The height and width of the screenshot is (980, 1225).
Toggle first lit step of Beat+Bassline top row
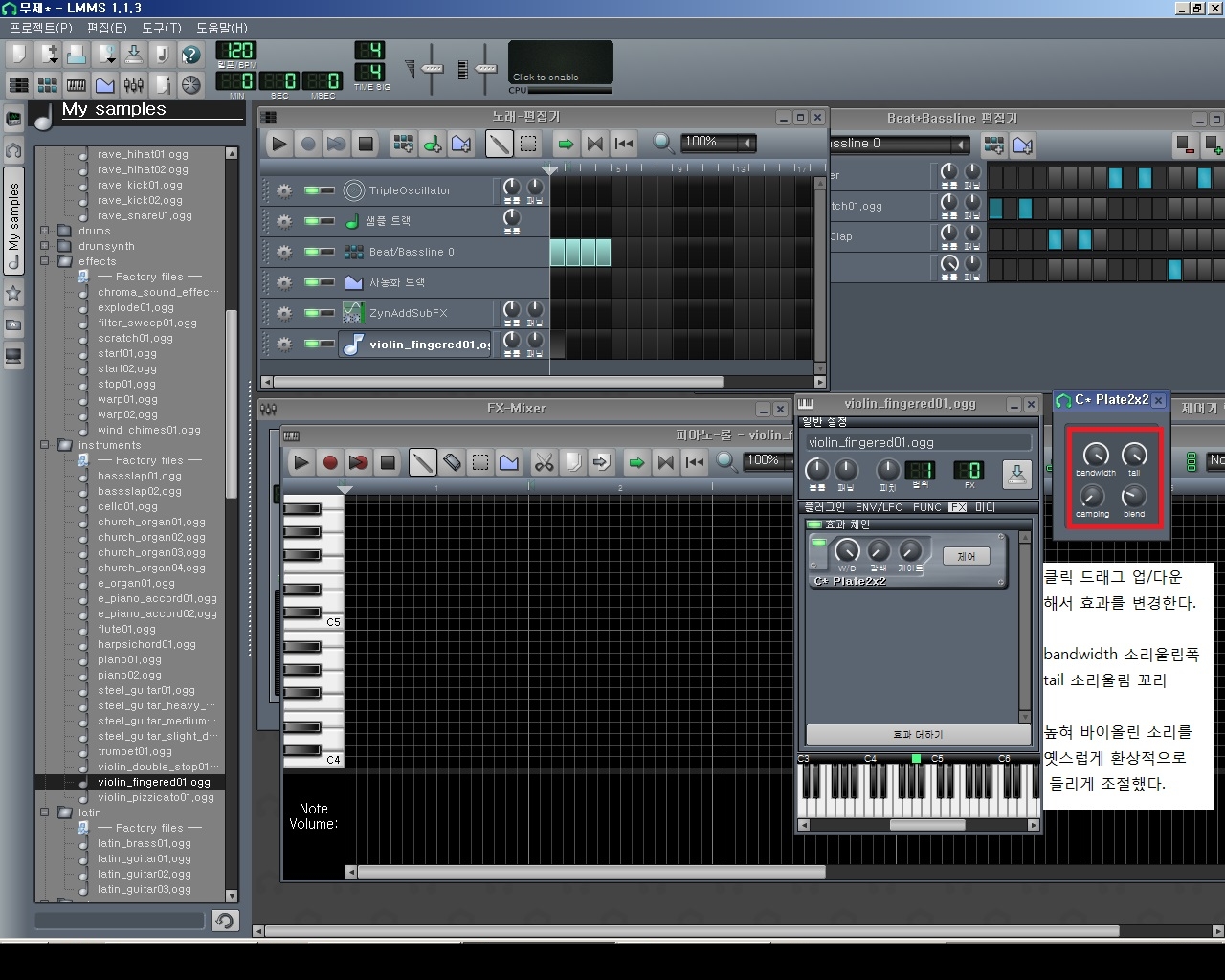click(1115, 177)
